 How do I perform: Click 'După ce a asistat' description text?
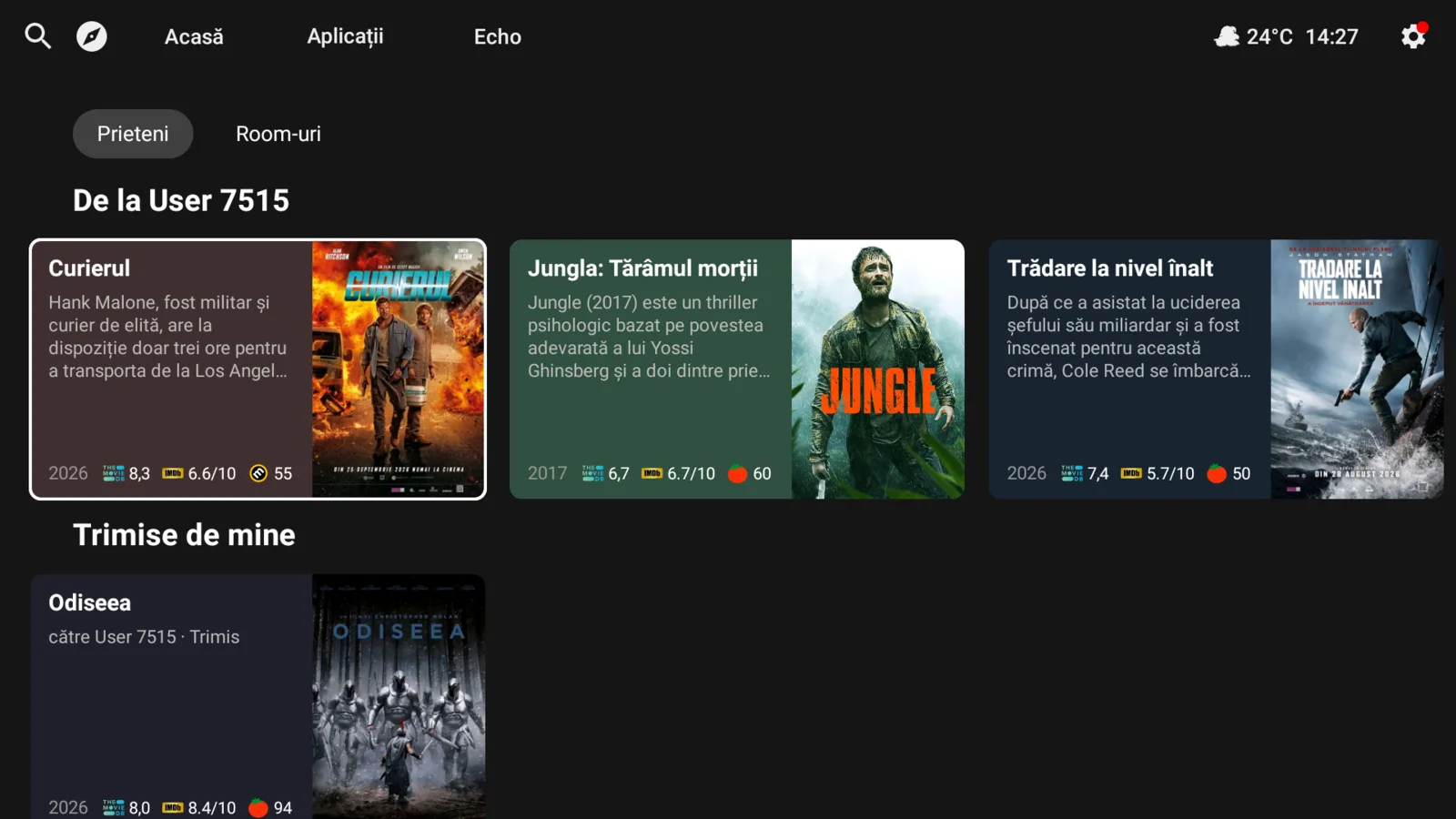[1128, 337]
